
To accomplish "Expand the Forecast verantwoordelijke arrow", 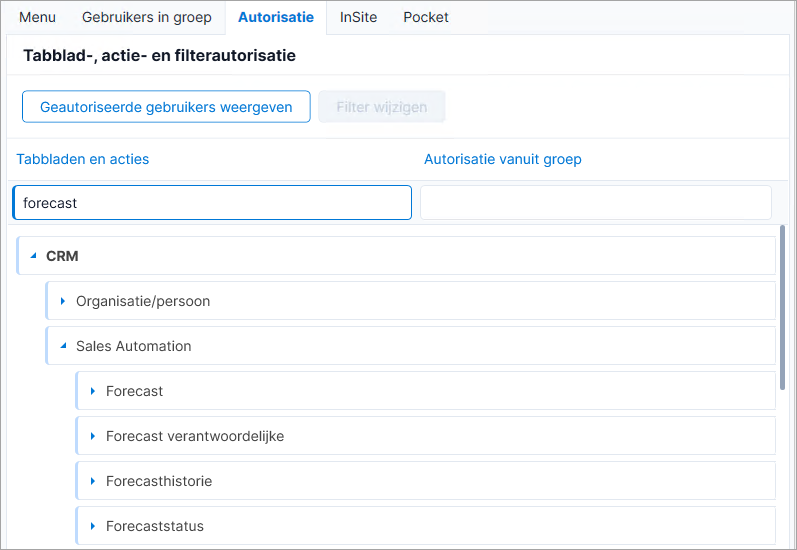I will click(93, 436).
